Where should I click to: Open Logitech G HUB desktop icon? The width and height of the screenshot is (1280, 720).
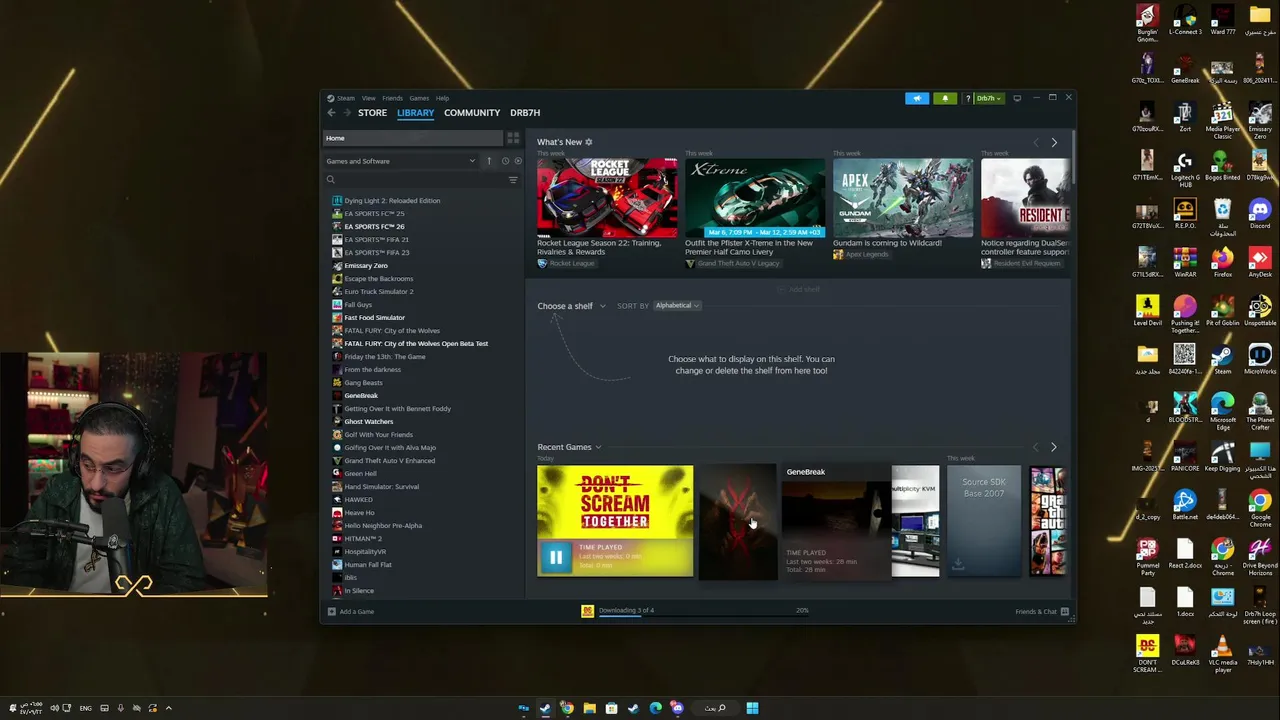click(1185, 167)
